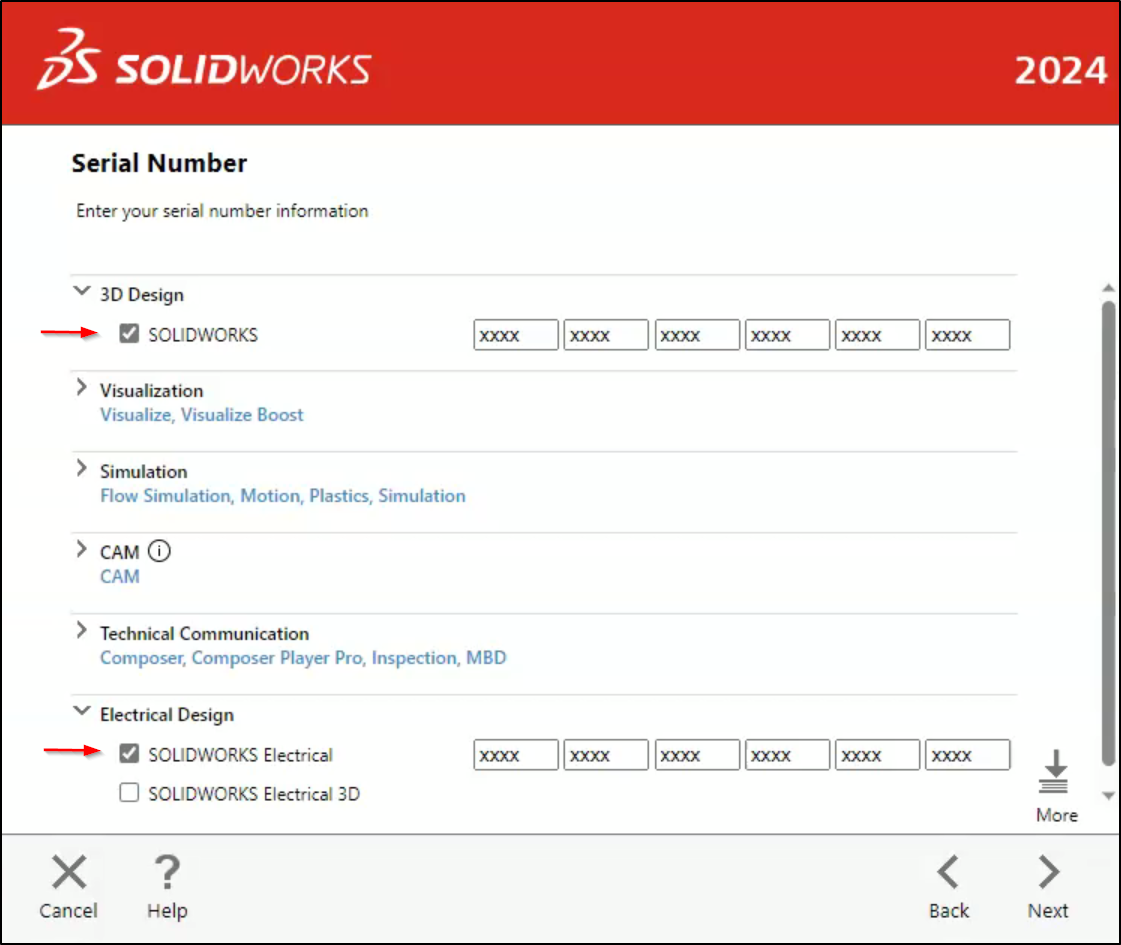The height and width of the screenshot is (945, 1121).
Task: Click the Flow Simulation, Motion, Plastics link
Action: coord(282,495)
